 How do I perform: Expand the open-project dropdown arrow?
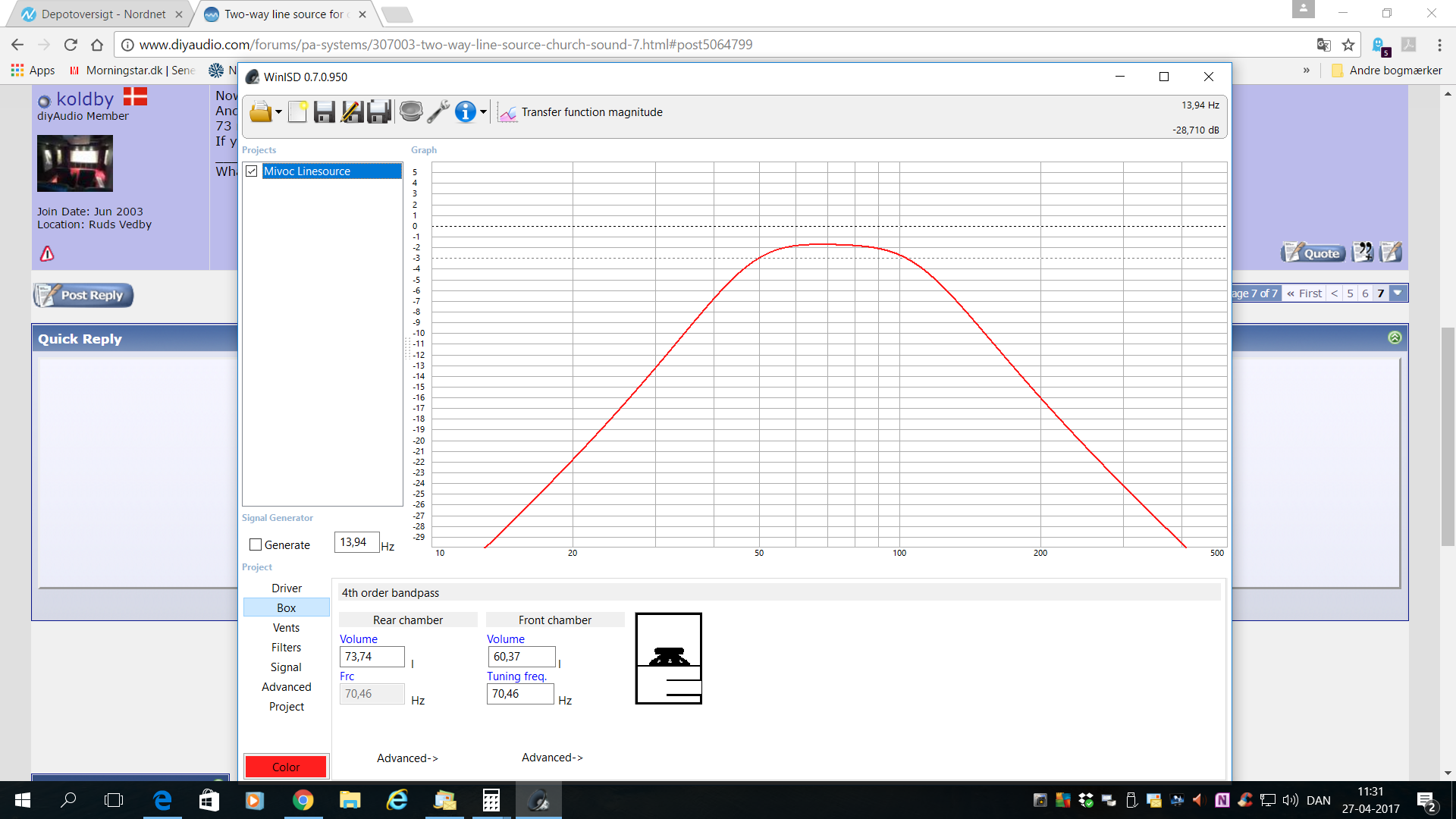pos(278,112)
